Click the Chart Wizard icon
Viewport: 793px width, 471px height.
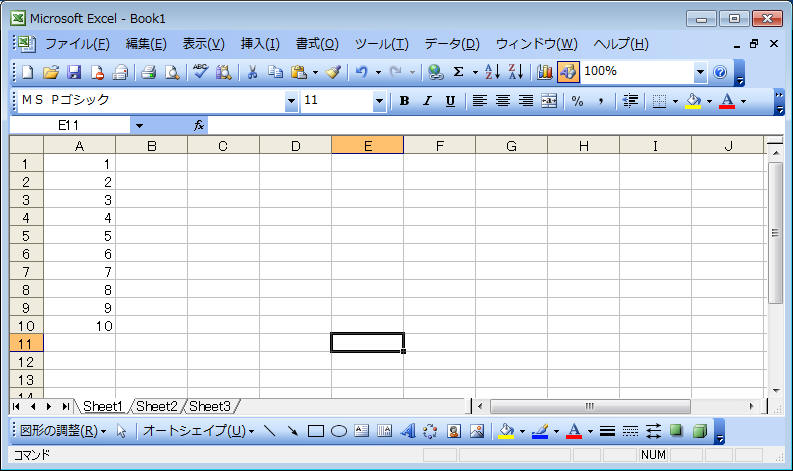pyautogui.click(x=545, y=72)
